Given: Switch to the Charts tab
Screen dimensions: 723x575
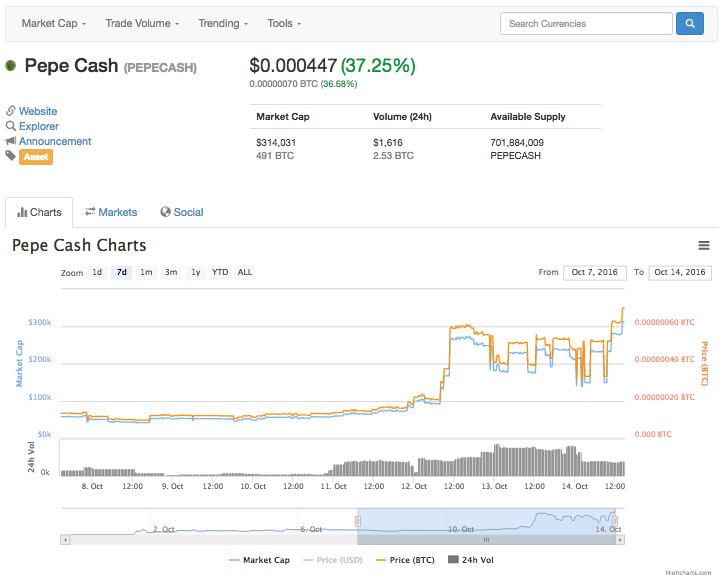Looking at the screenshot, I should pyautogui.click(x=39, y=212).
